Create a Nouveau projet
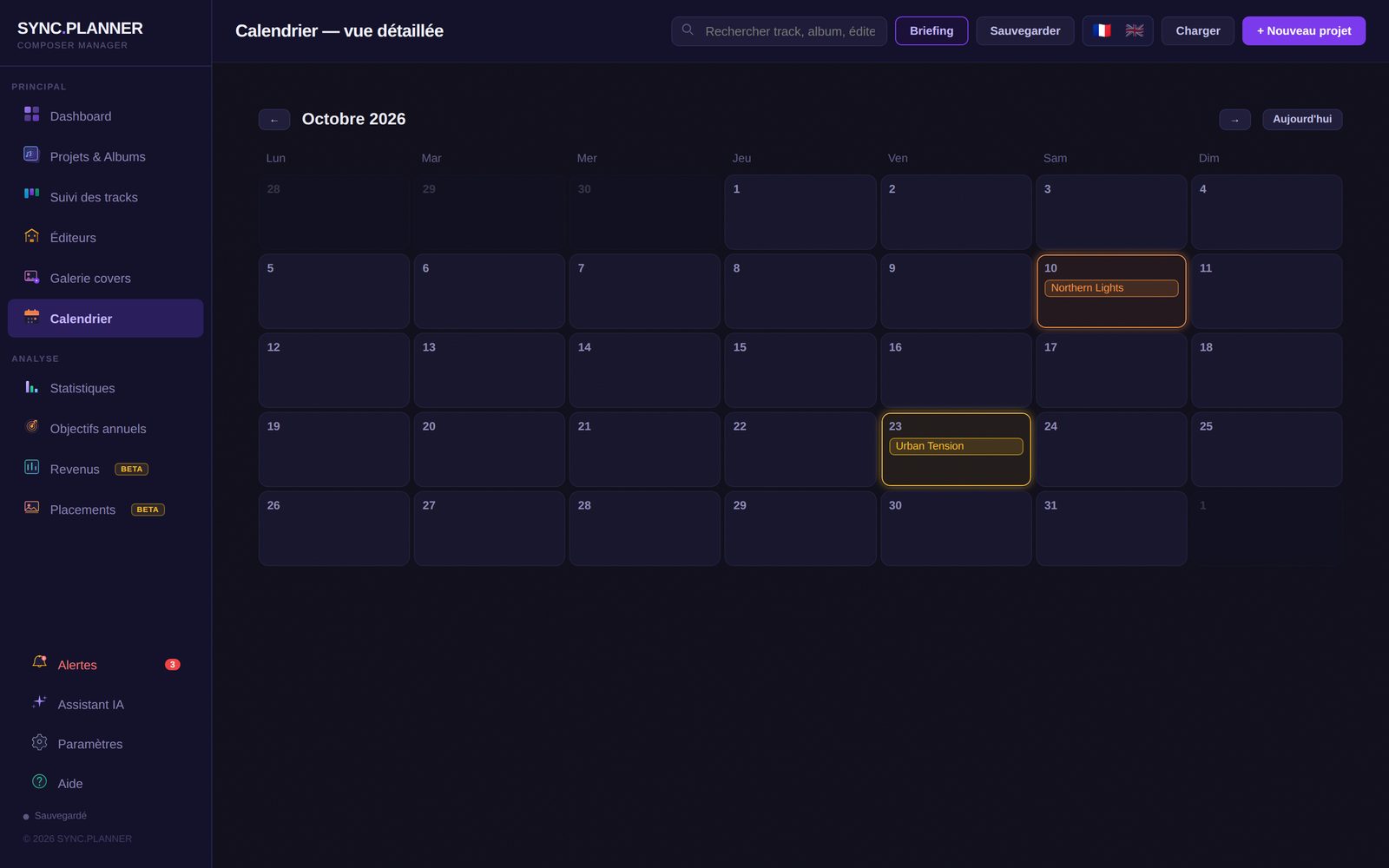The height and width of the screenshot is (868, 1389). tap(1304, 31)
